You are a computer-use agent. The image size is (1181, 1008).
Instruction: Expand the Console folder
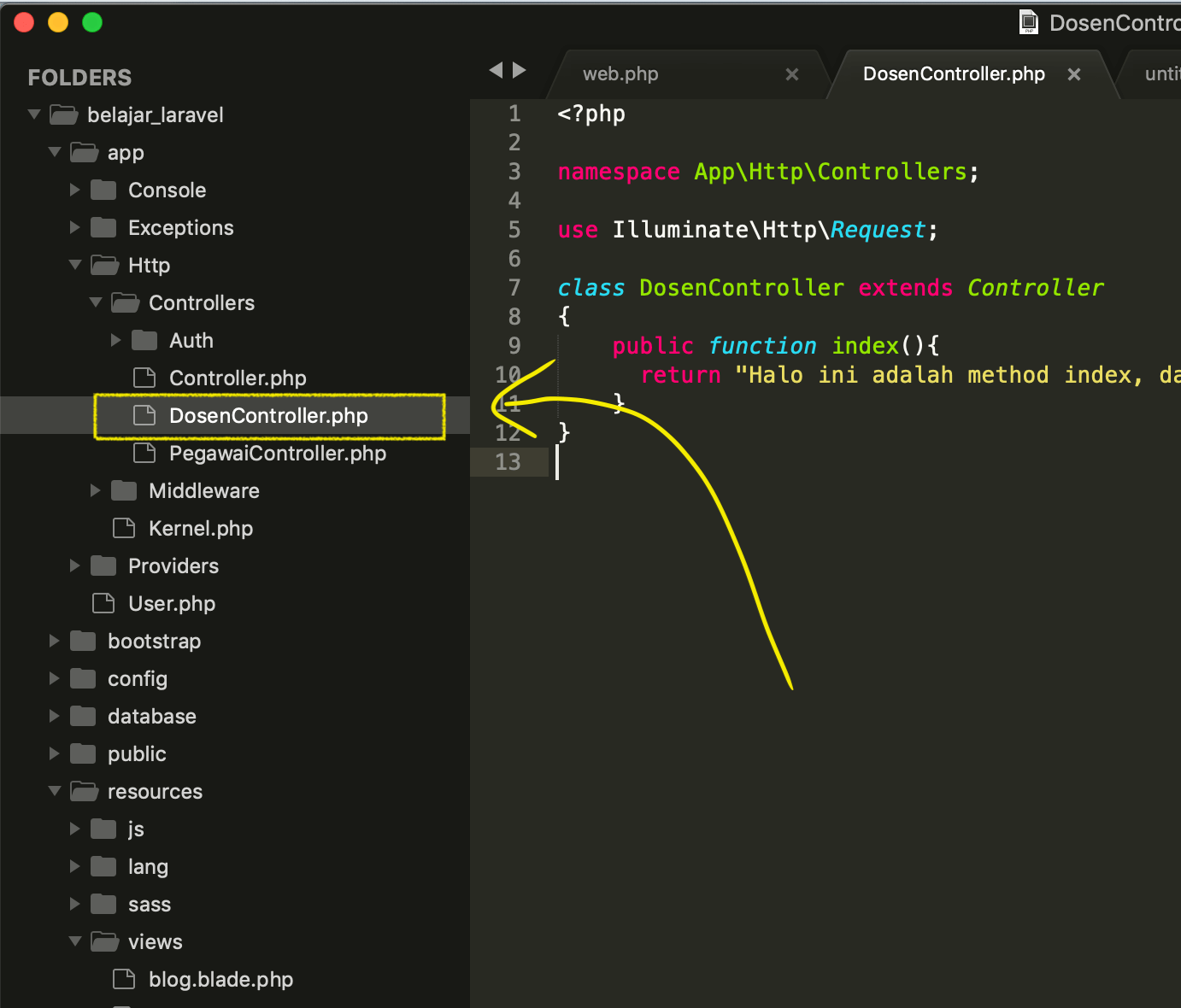tap(74, 190)
